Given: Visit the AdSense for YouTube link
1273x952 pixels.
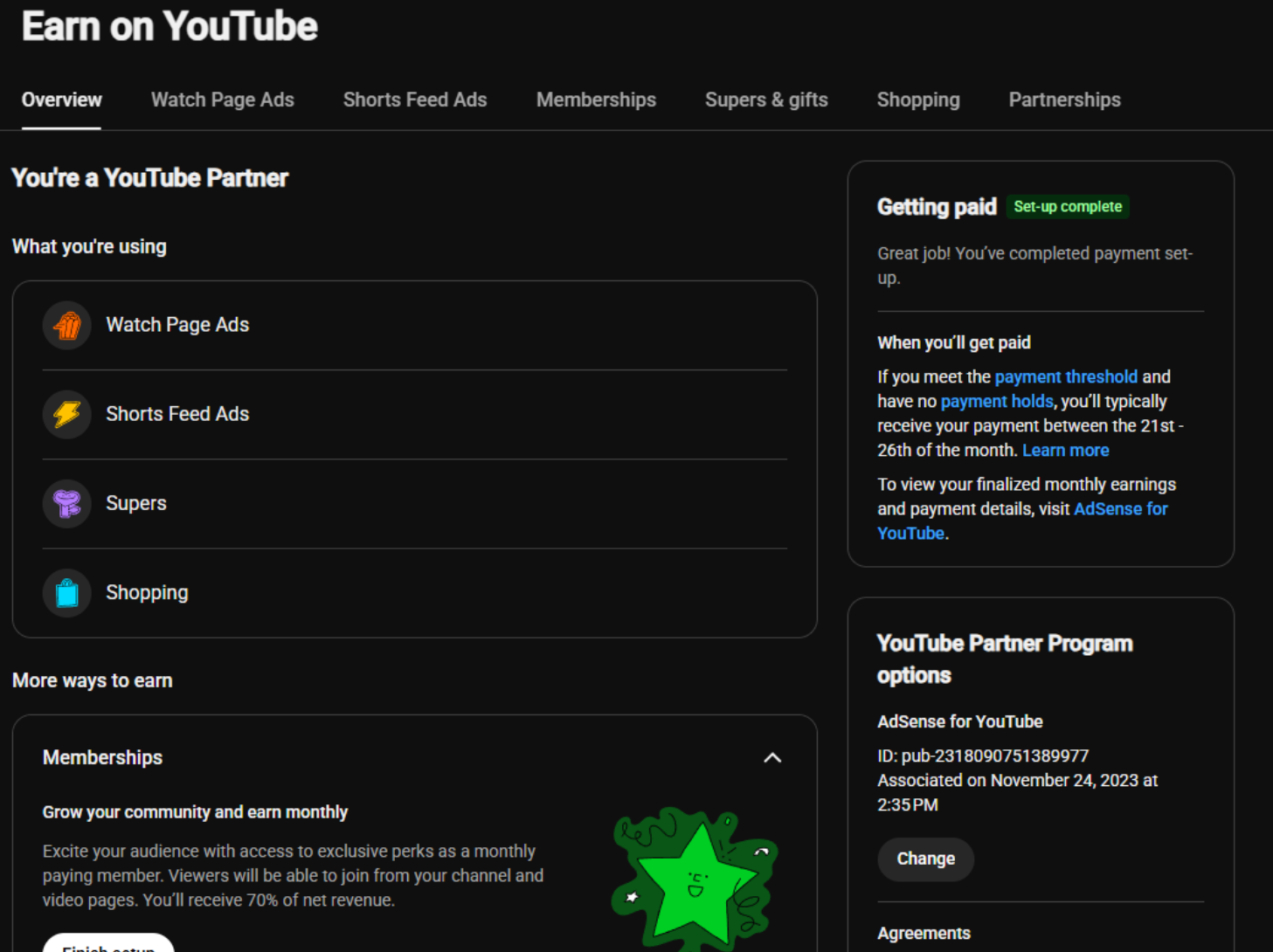Looking at the screenshot, I should (x=1022, y=521).
